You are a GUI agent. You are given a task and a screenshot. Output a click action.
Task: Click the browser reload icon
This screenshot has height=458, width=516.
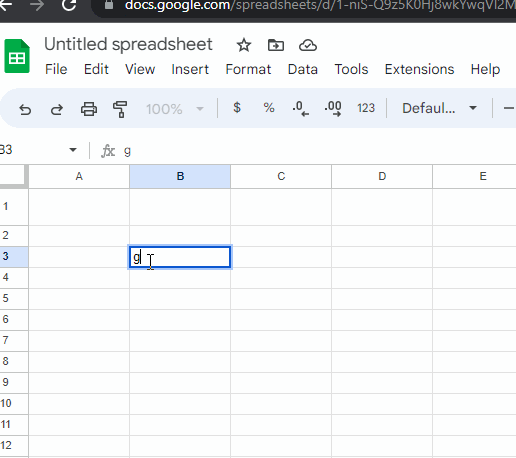coord(69,5)
